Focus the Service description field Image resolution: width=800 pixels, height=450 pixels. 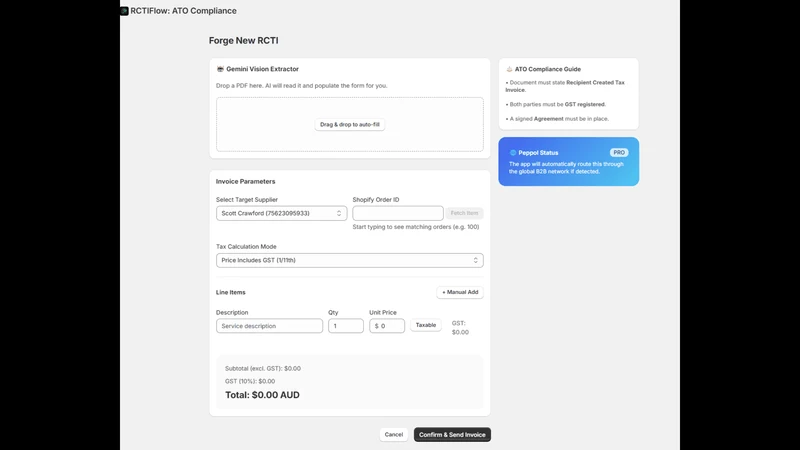tap(269, 326)
